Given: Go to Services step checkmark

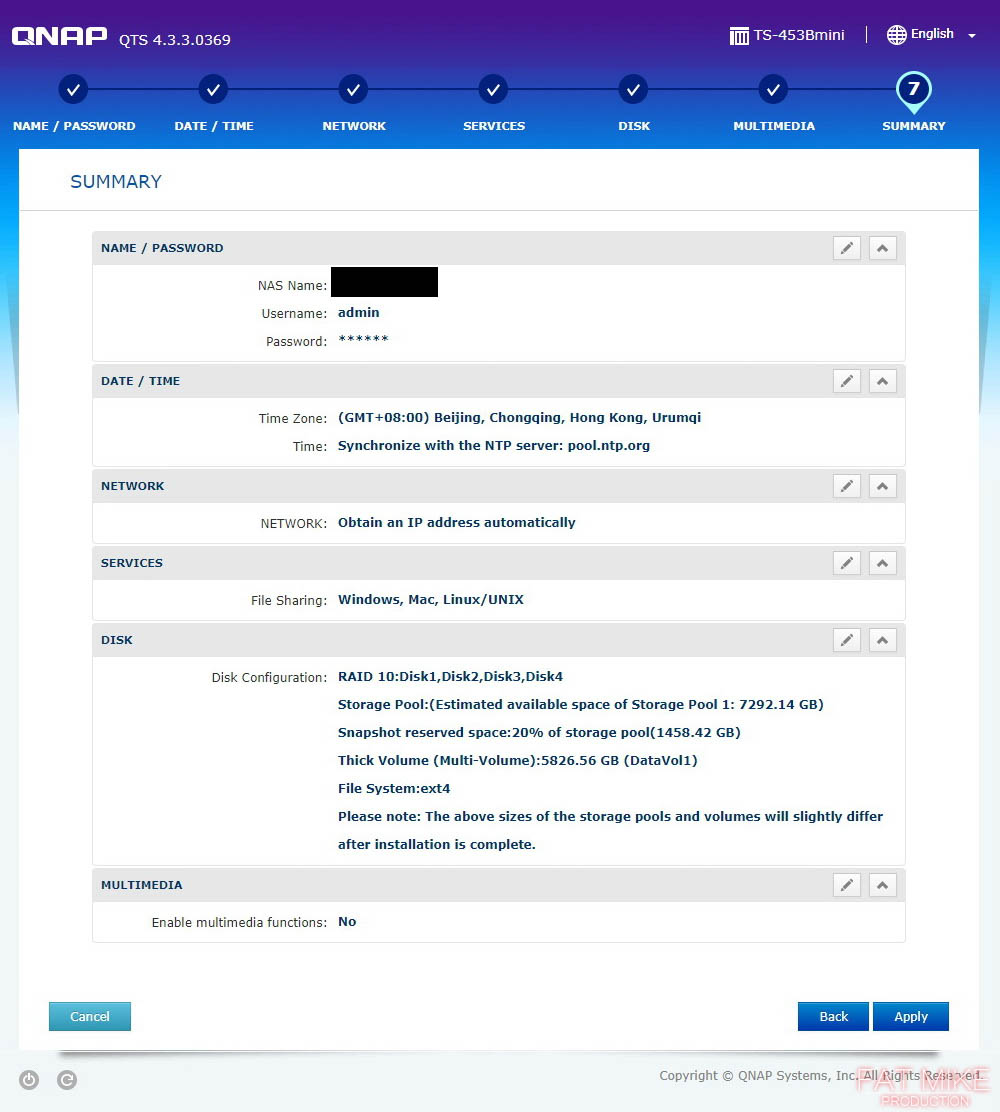Looking at the screenshot, I should (493, 89).
